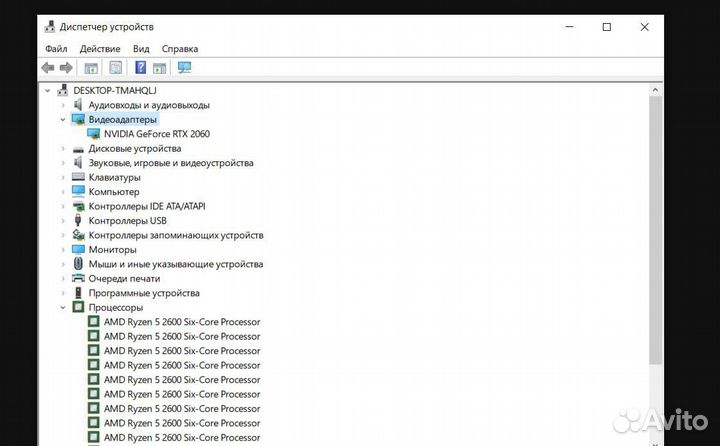Click the audio inputs speaker icon
Viewport: 720px width, 446px height.
[78, 105]
